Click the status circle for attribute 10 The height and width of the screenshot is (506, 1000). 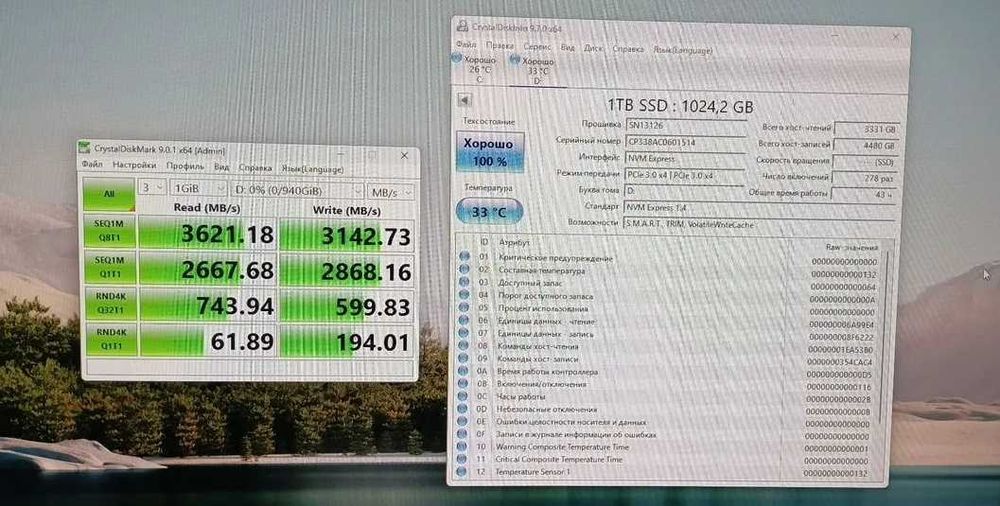coord(463,447)
